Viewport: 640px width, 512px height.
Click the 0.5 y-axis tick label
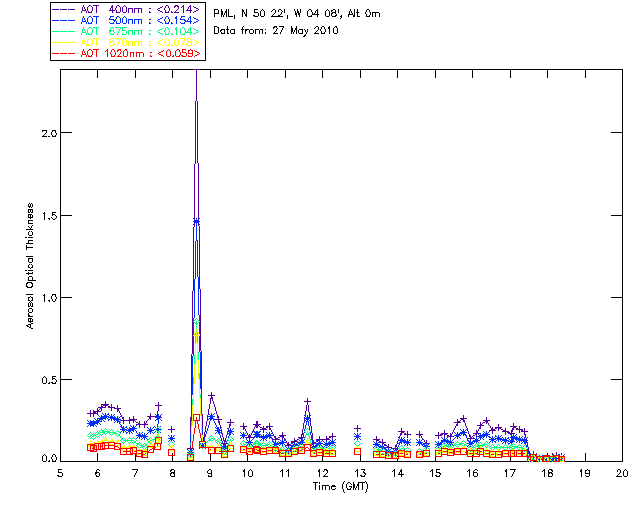(48, 380)
